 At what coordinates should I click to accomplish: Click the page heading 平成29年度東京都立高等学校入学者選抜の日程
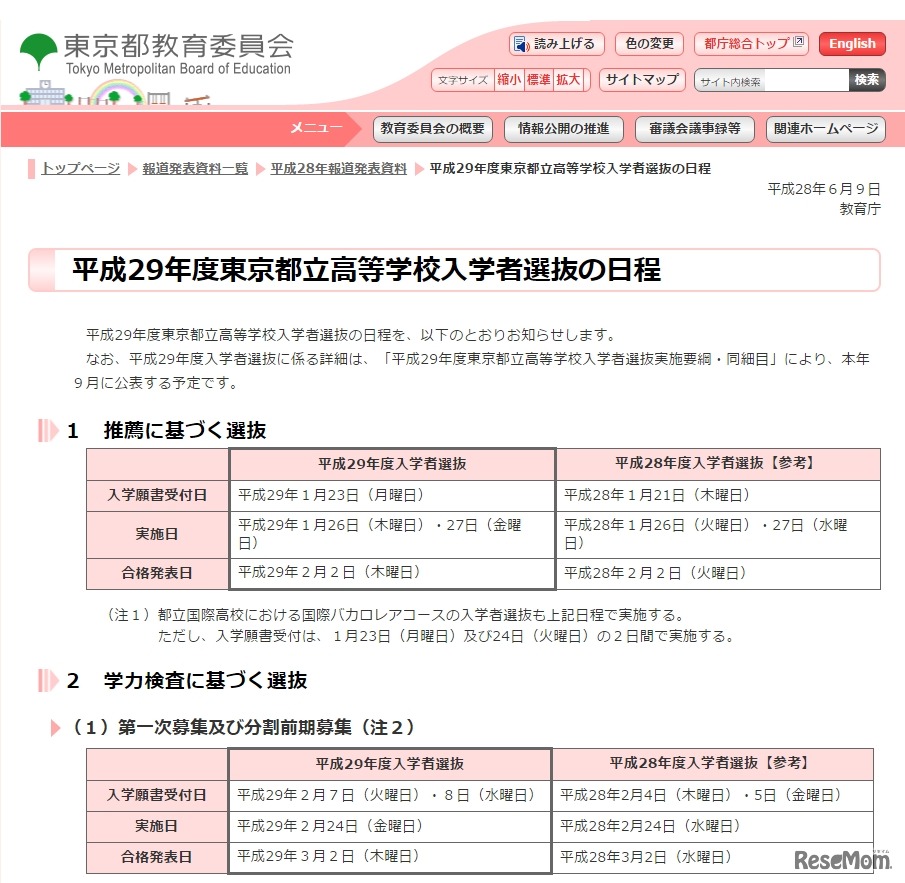point(366,270)
